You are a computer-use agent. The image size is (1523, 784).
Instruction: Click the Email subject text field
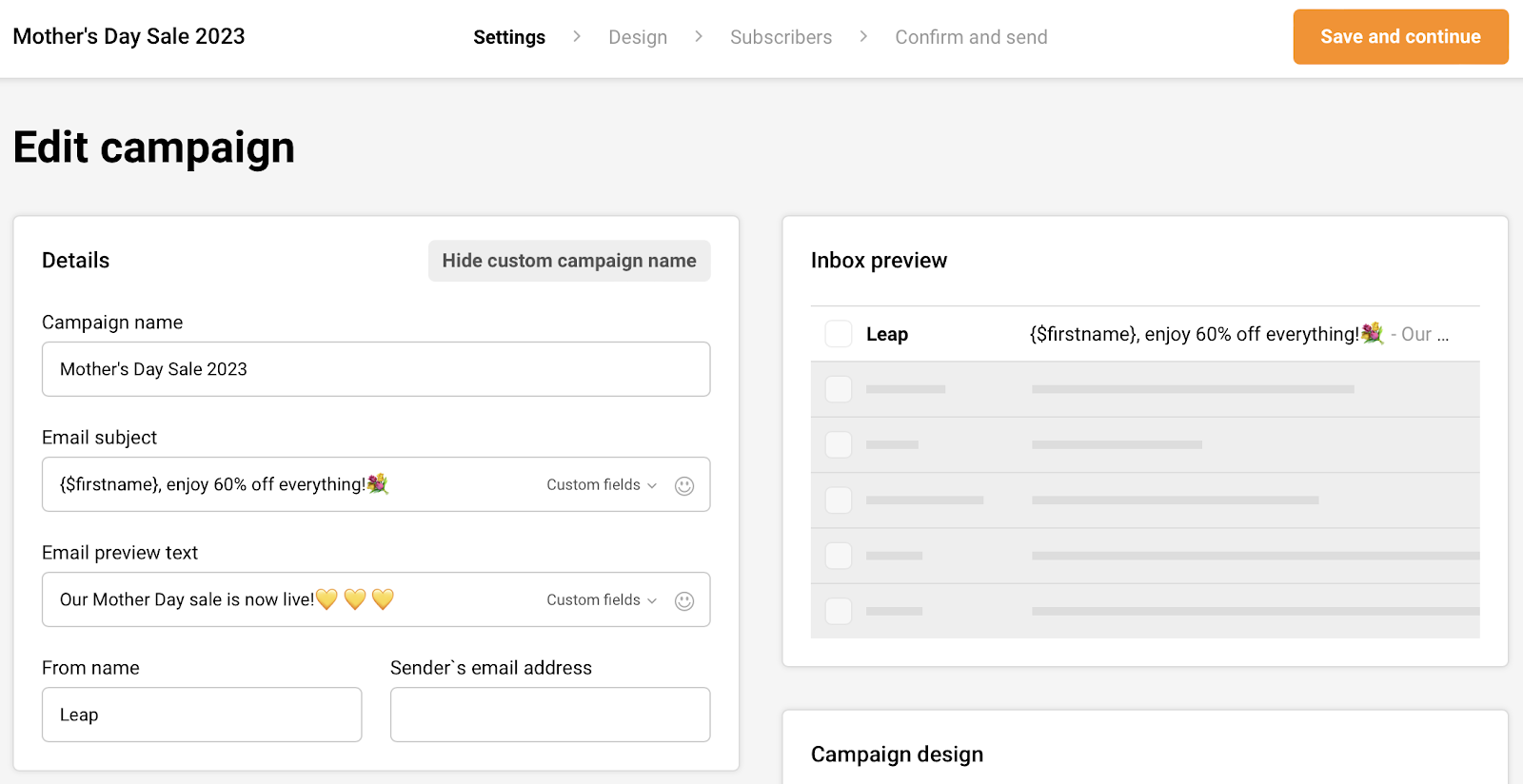(x=286, y=485)
